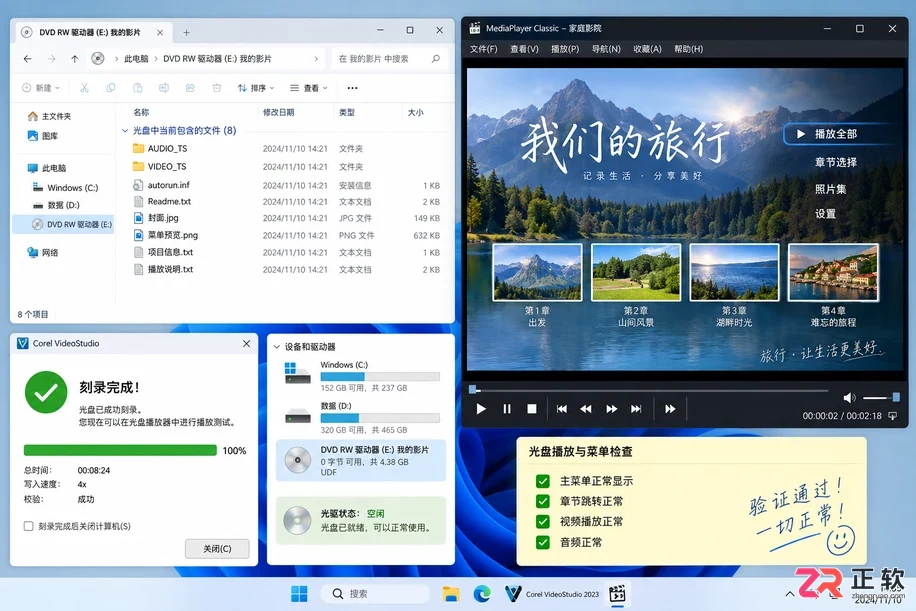Click the Rename icon in Explorer toolbar
This screenshot has height=611, width=916.
point(164,88)
